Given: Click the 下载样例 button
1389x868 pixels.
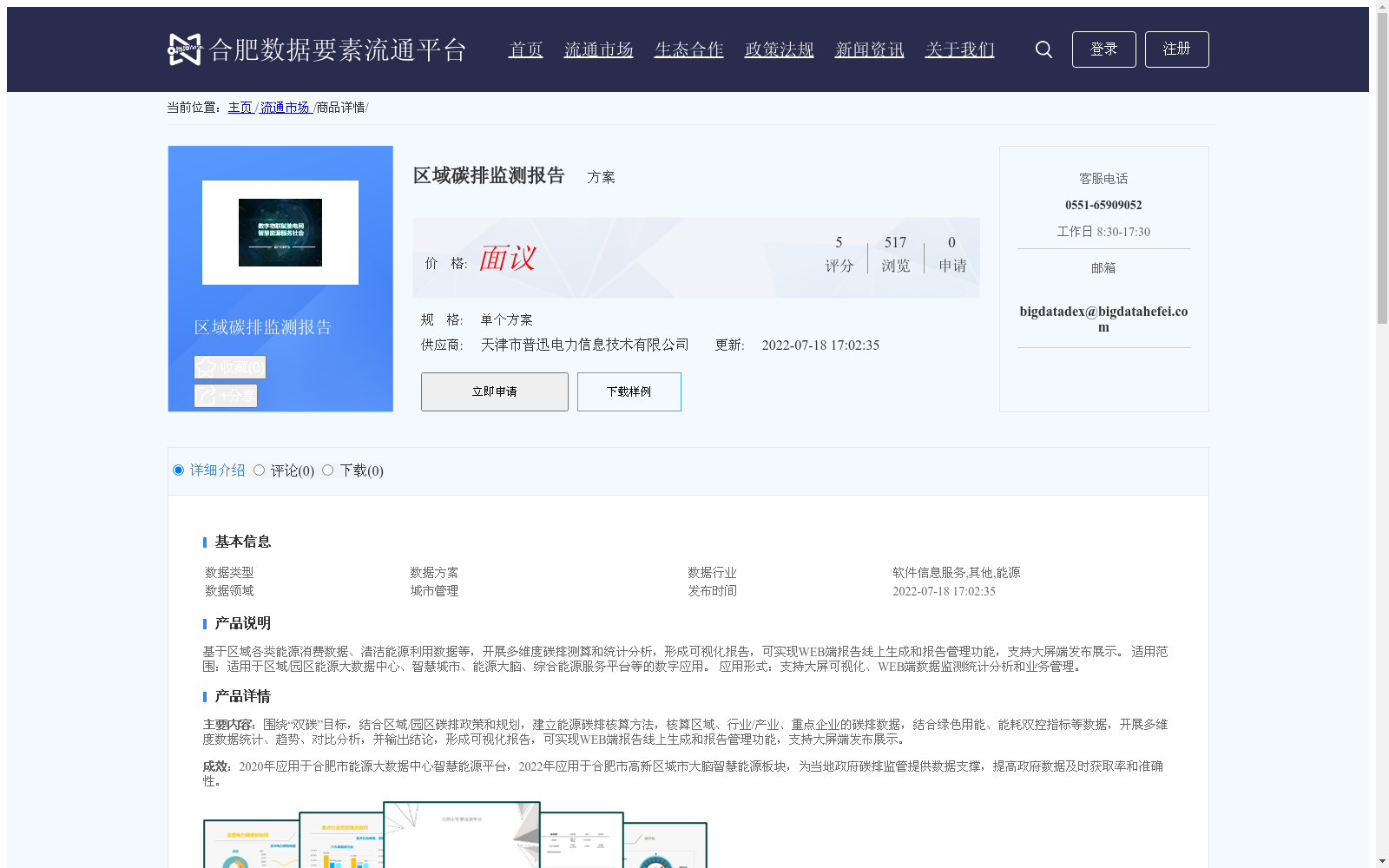Looking at the screenshot, I should point(629,391).
